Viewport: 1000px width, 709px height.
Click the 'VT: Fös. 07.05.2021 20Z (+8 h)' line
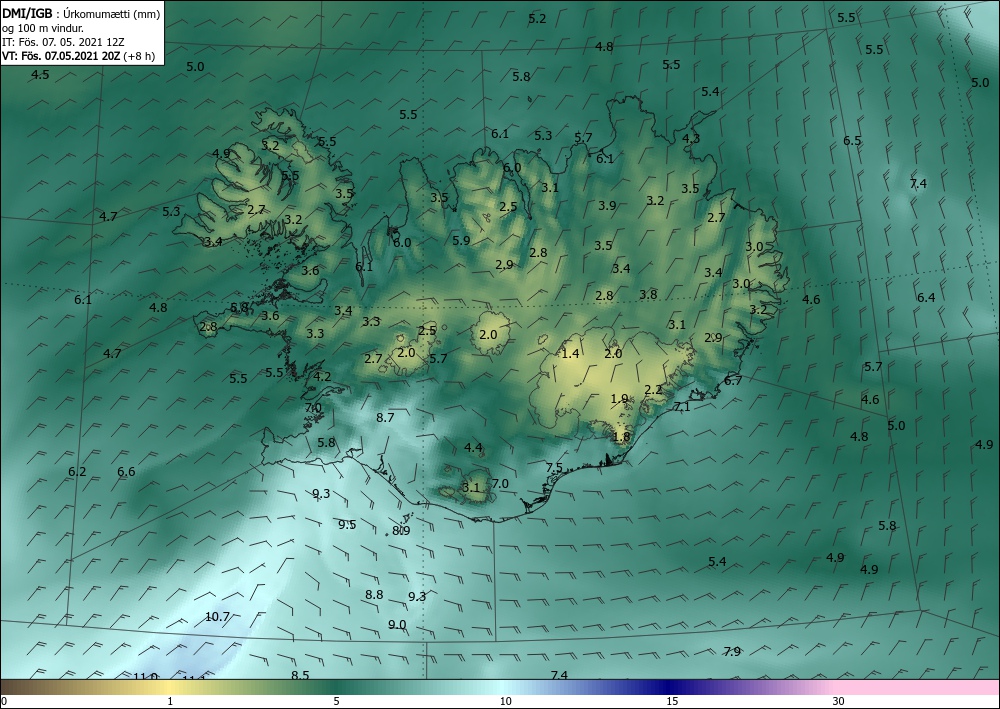point(78,55)
